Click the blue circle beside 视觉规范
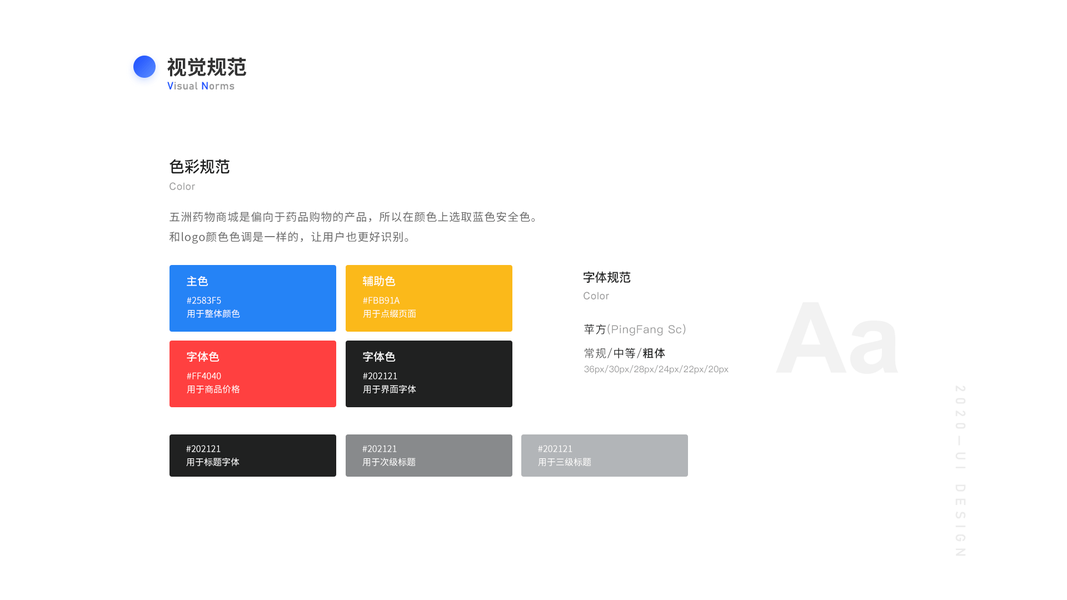This screenshot has width=1067, height=600. pyautogui.click(x=144, y=67)
